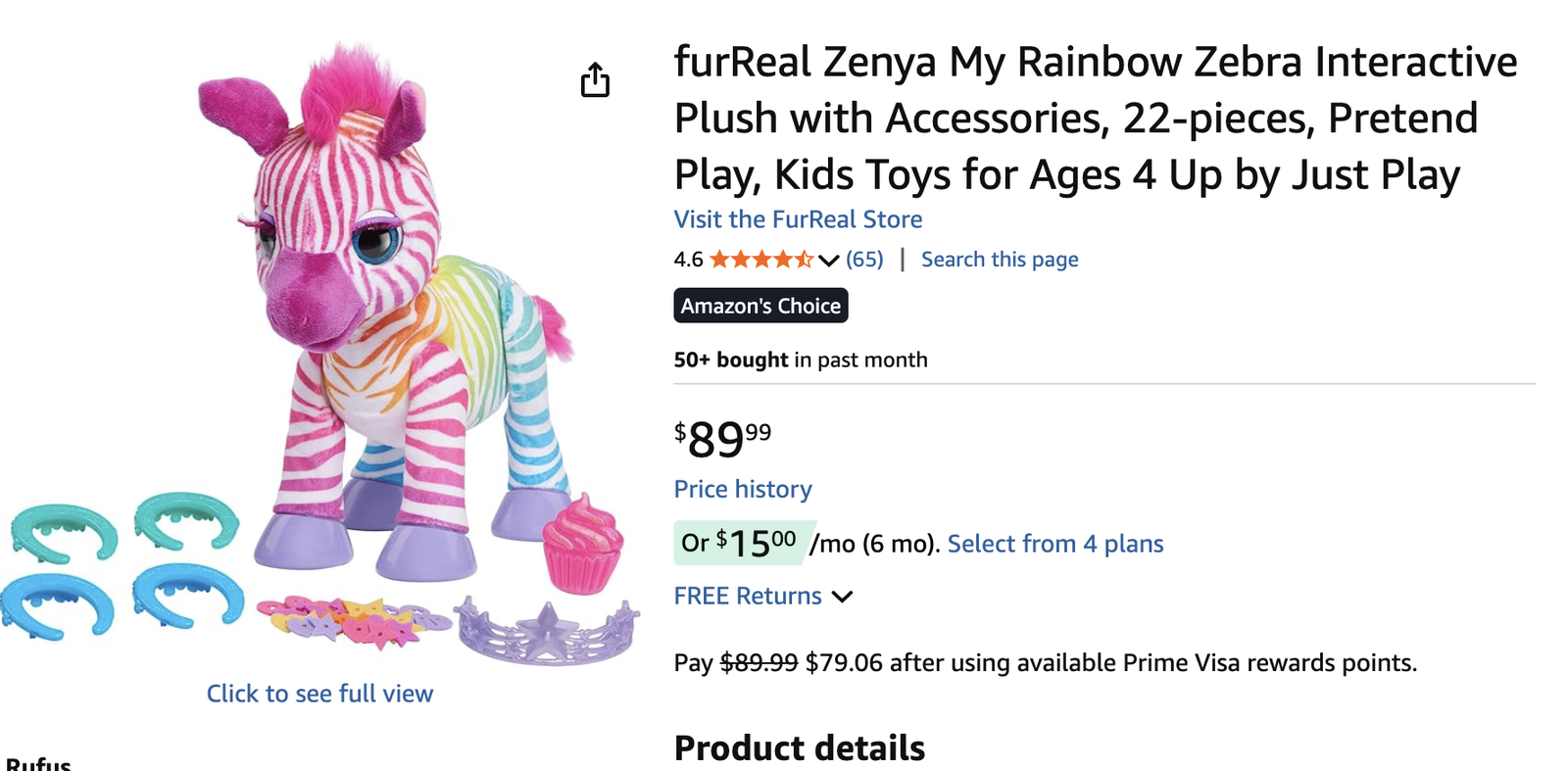Click the rainbow zebra product image
This screenshot has width=1568, height=771.
[x=392, y=313]
